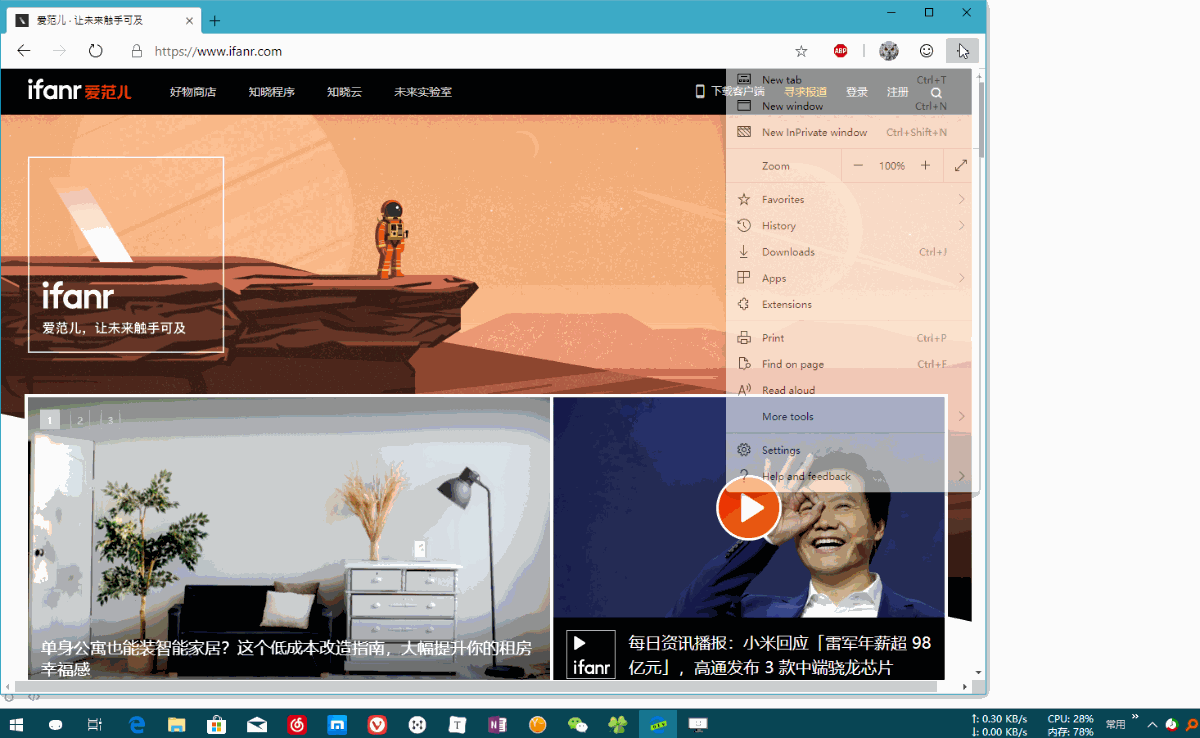Switch to carousel slide 2
1200x738 pixels.
[80, 420]
